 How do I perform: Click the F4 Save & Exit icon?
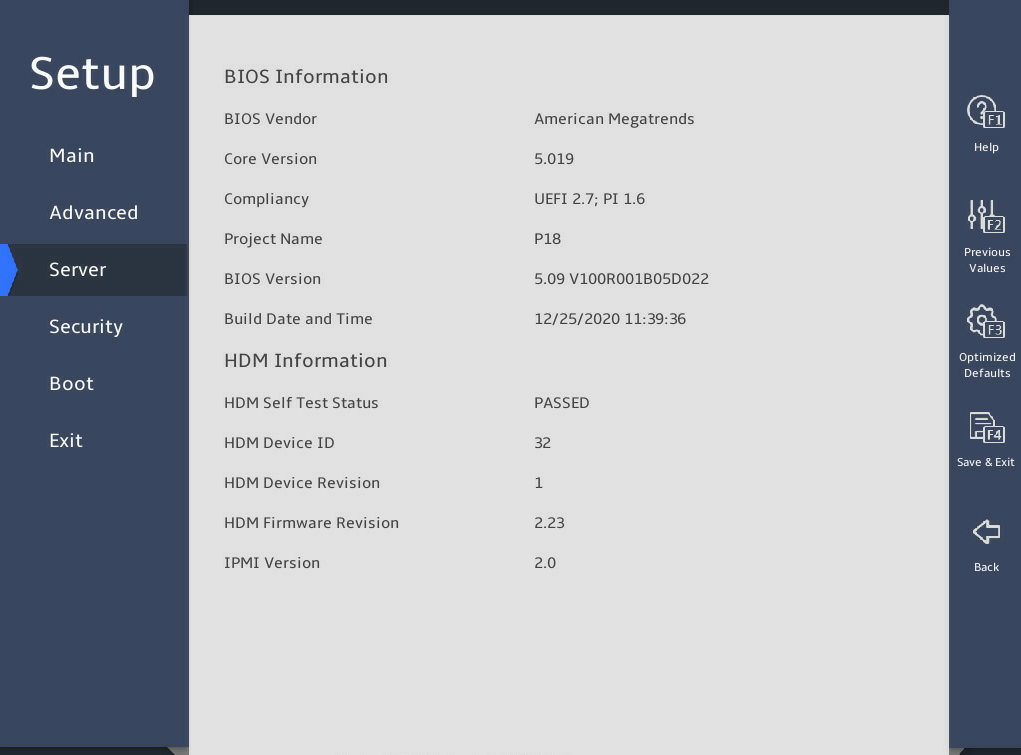986,427
